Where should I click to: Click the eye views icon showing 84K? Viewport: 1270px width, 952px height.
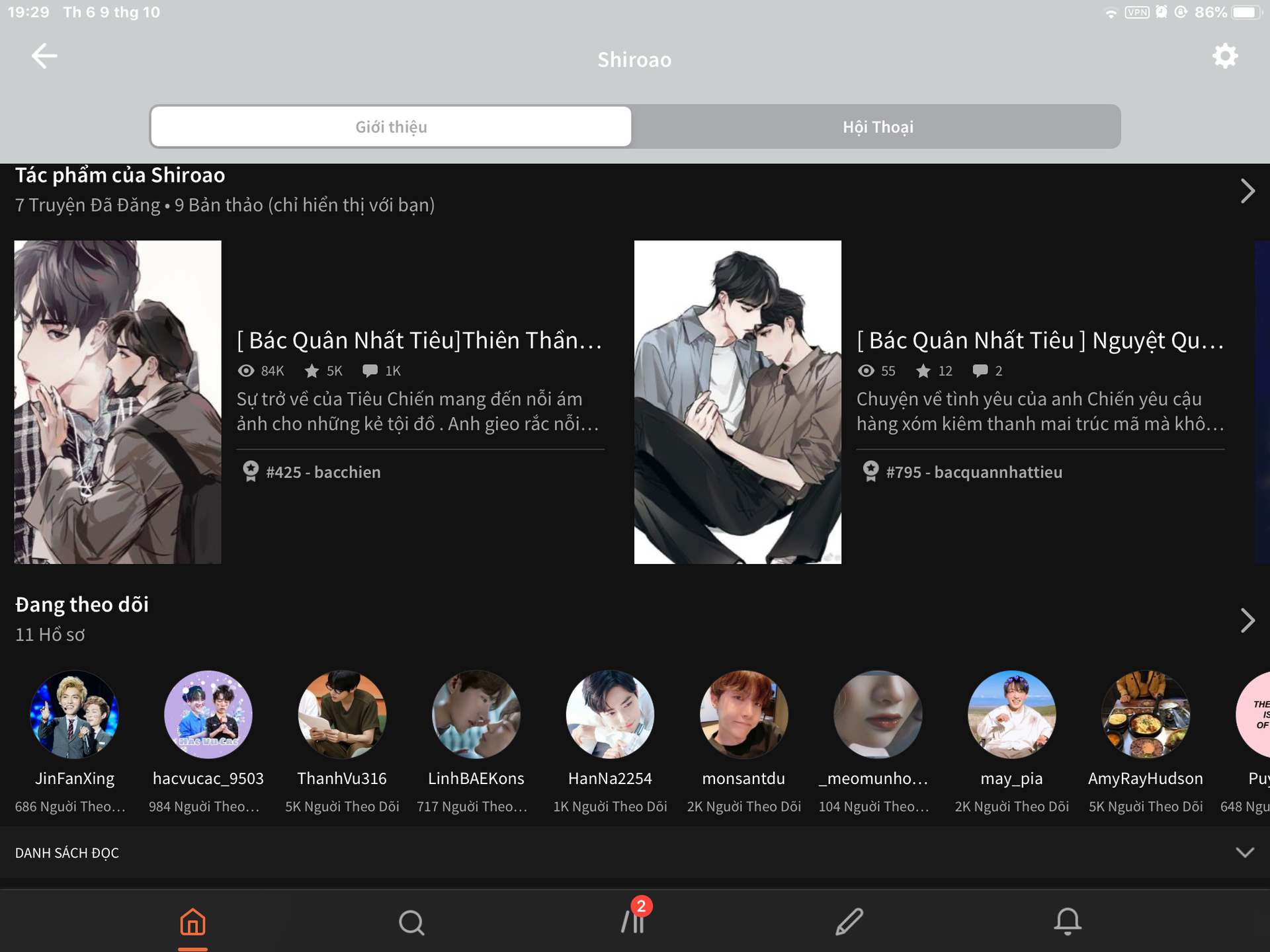pos(246,371)
